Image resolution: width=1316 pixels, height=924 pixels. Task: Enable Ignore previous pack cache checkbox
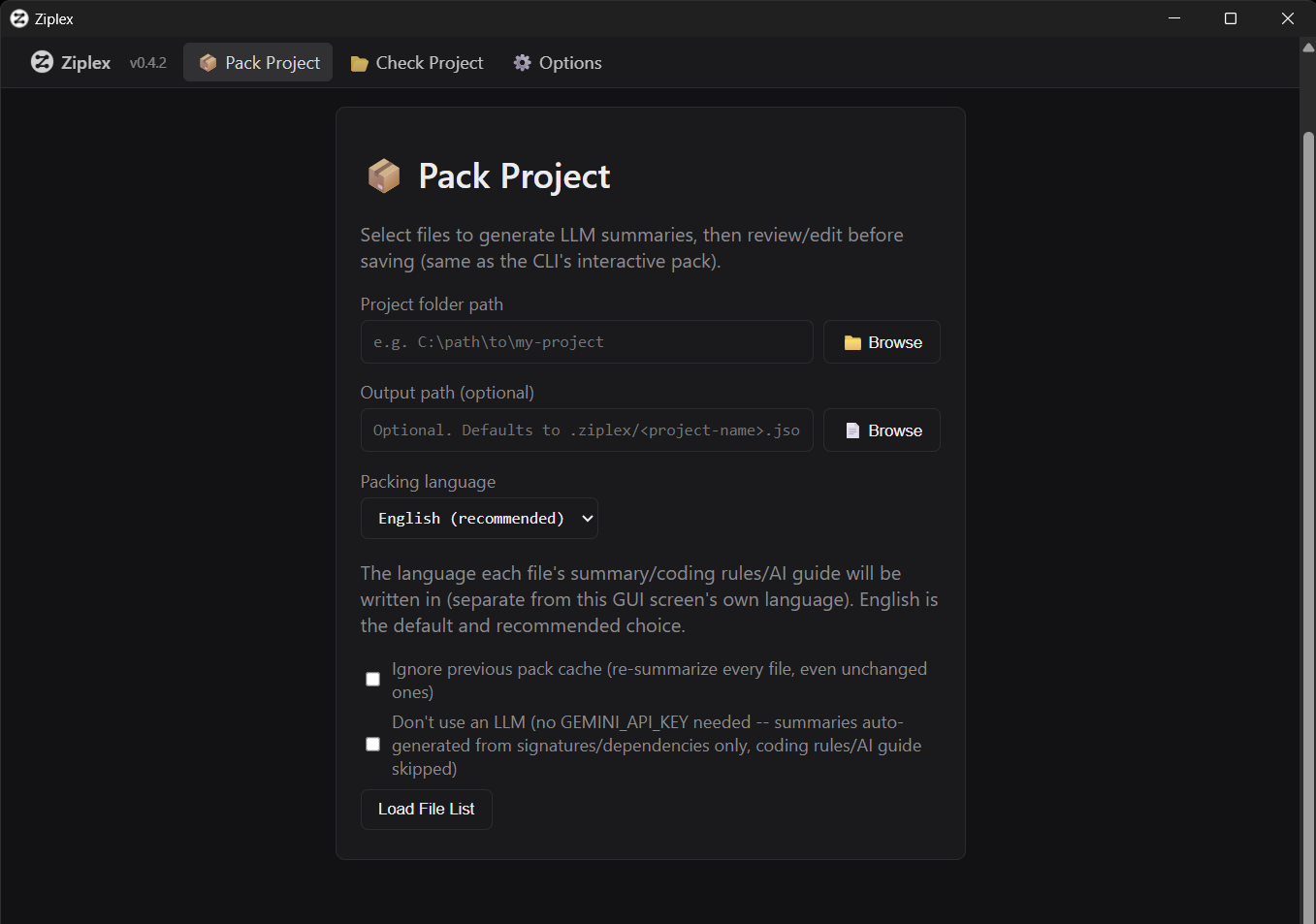(x=372, y=679)
